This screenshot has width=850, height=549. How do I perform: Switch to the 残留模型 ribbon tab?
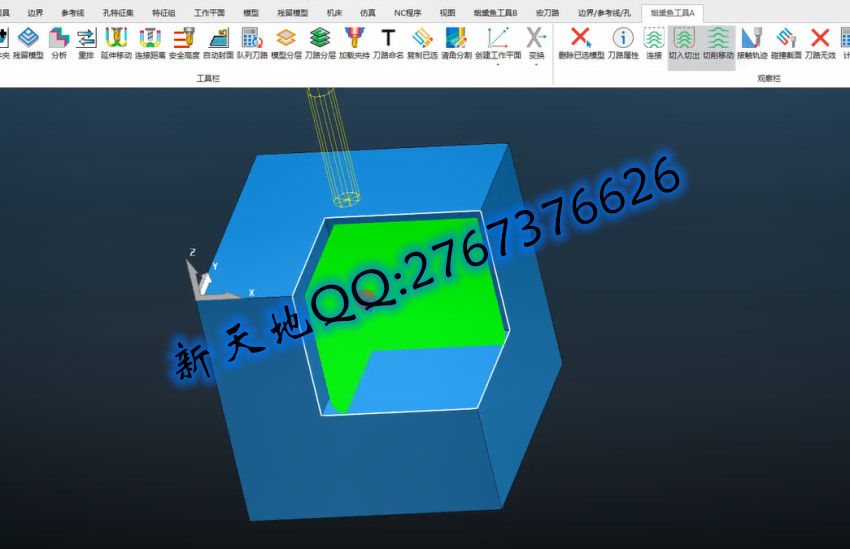pos(292,13)
